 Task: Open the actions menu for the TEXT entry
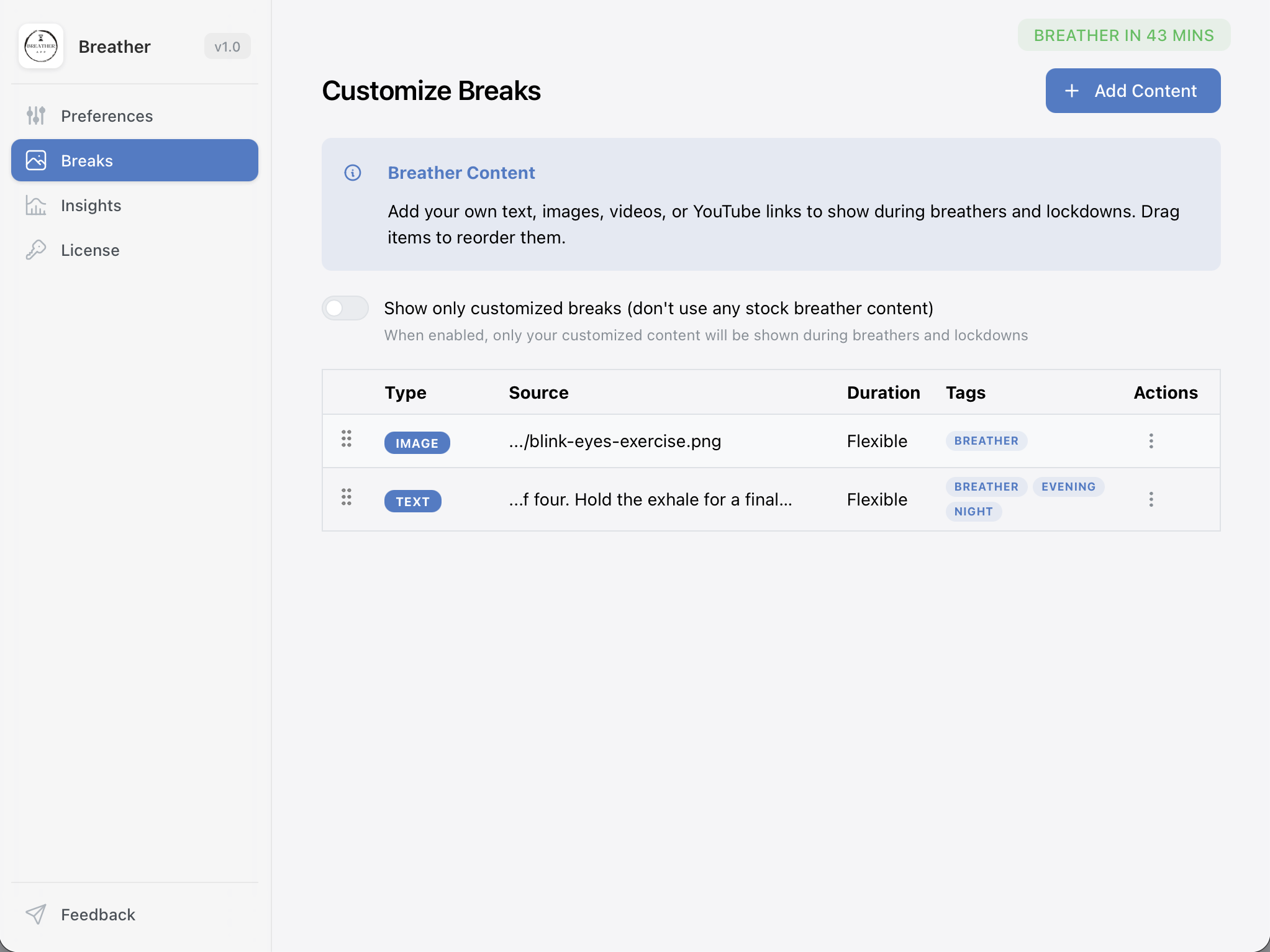[1151, 499]
